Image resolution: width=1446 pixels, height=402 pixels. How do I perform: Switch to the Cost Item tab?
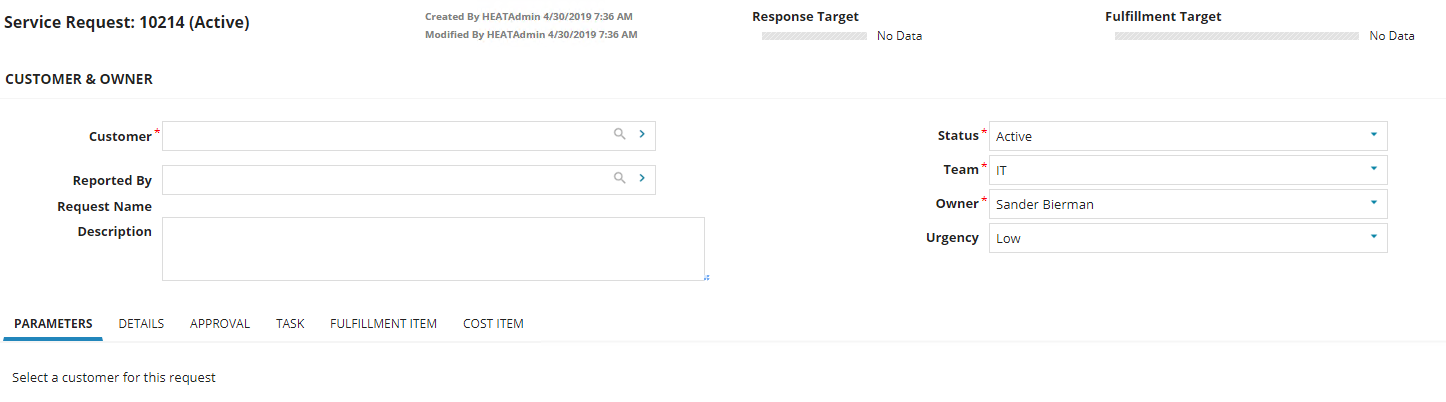point(493,324)
